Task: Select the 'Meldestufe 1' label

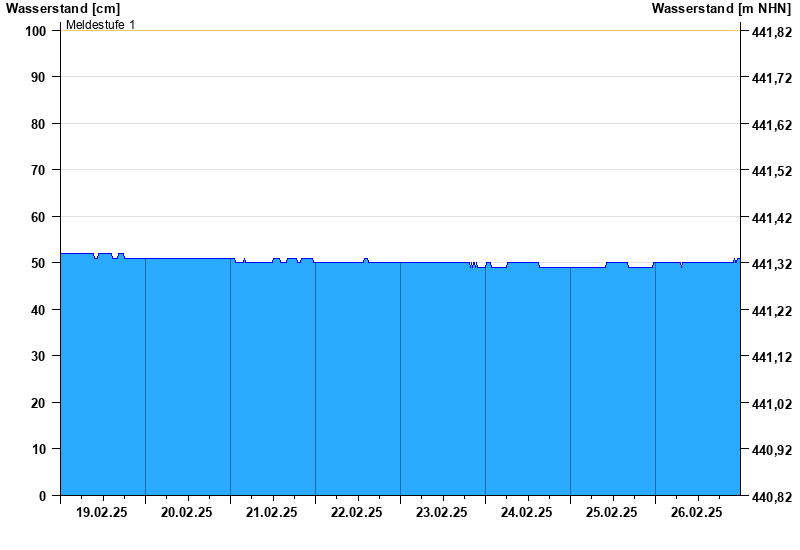Action: [x=101, y=24]
